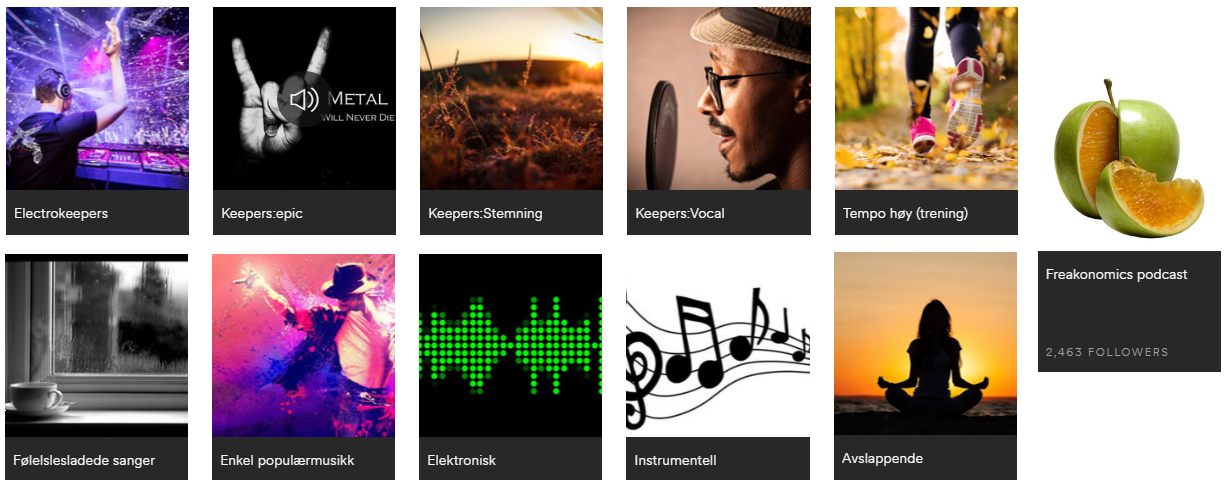The width and height of the screenshot is (1226, 485).
Task: Open the Keepers:Stemning sunset cover
Action: [511, 98]
